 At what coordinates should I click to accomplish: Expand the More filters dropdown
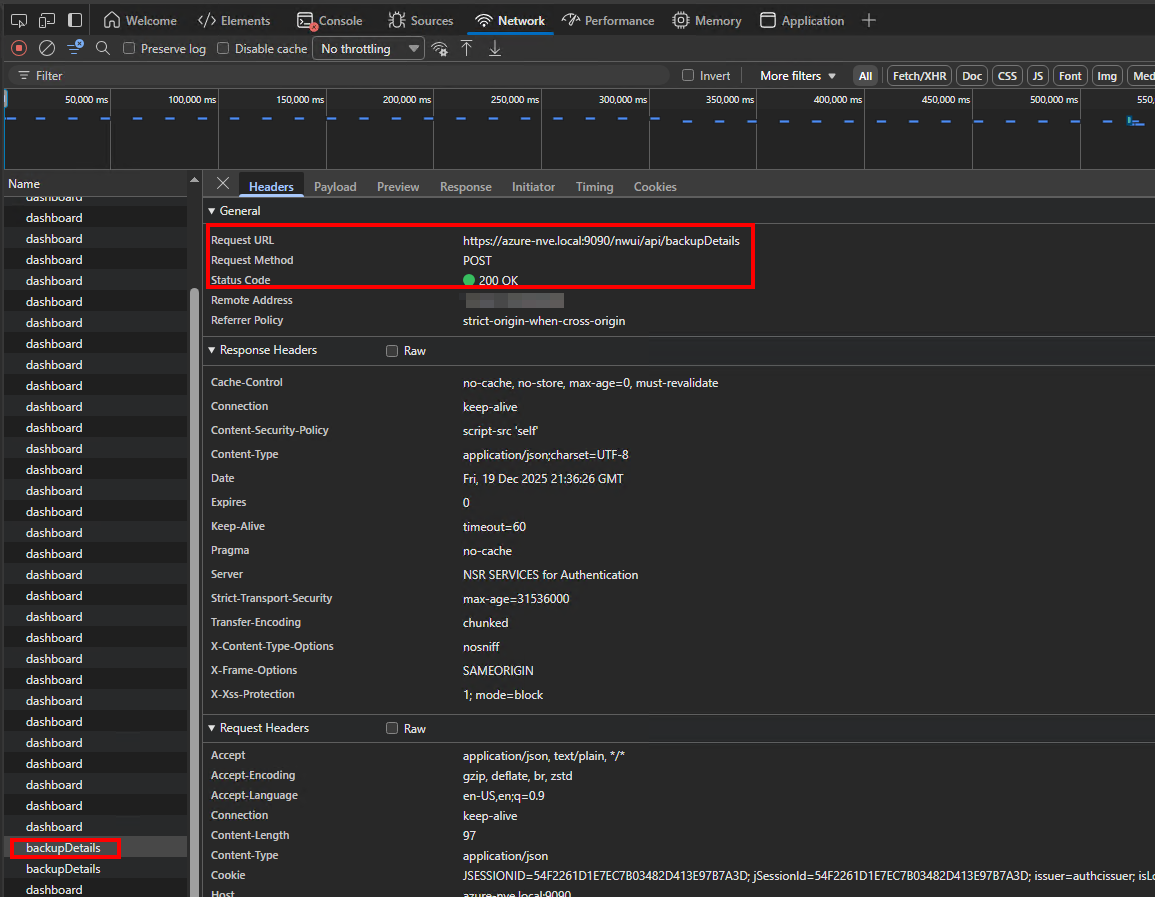pyautogui.click(x=797, y=76)
